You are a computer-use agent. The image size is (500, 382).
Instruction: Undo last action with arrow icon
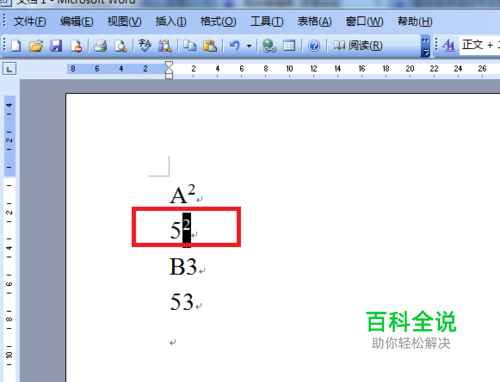235,46
